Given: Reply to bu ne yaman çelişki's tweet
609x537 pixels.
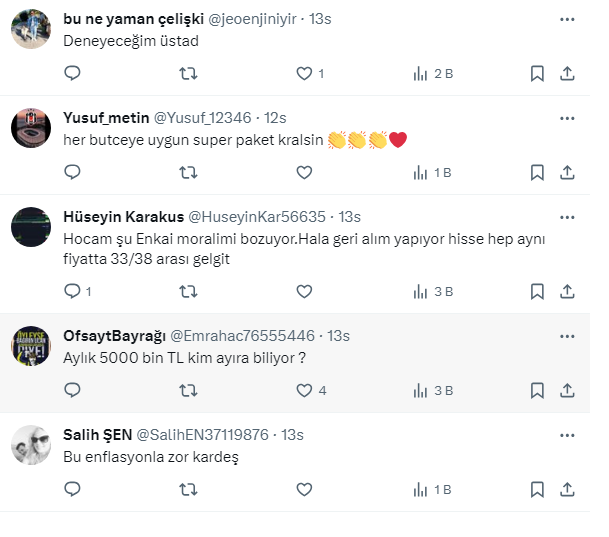Looking at the screenshot, I should point(72,73).
